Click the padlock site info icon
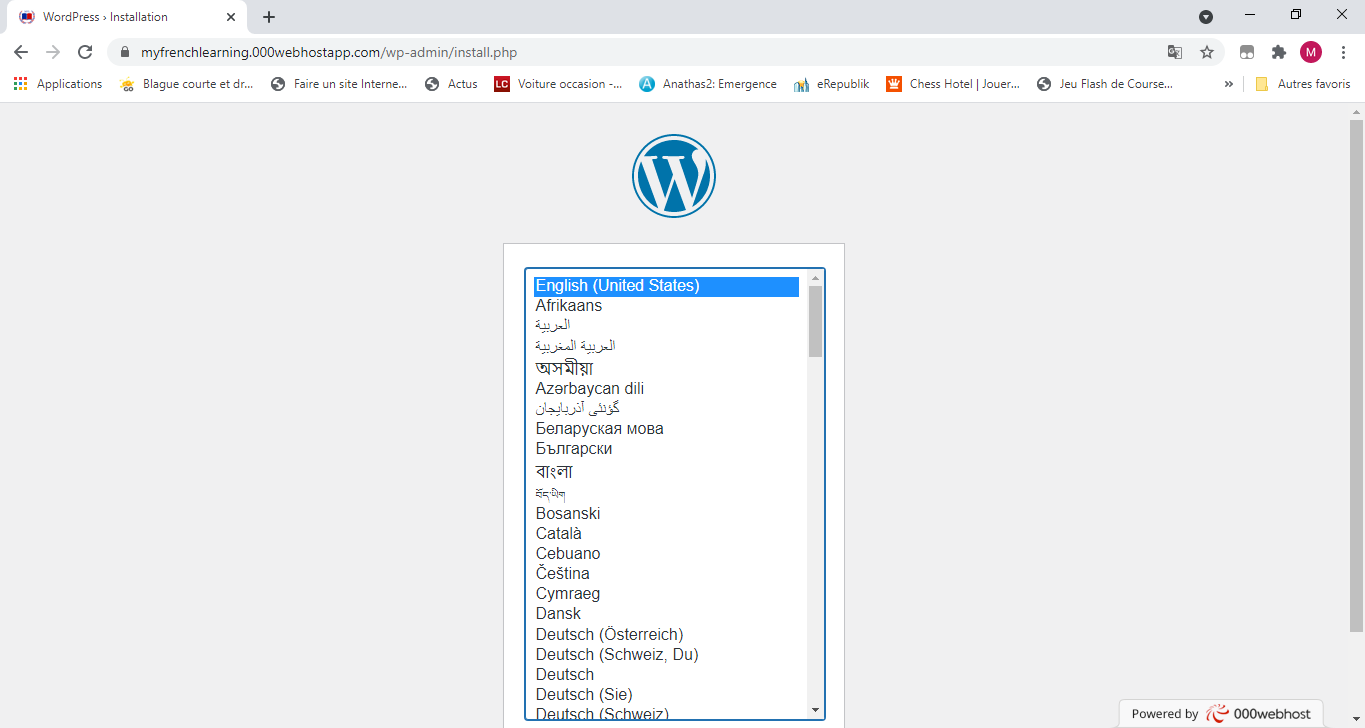The image size is (1365, 728). tap(125, 52)
